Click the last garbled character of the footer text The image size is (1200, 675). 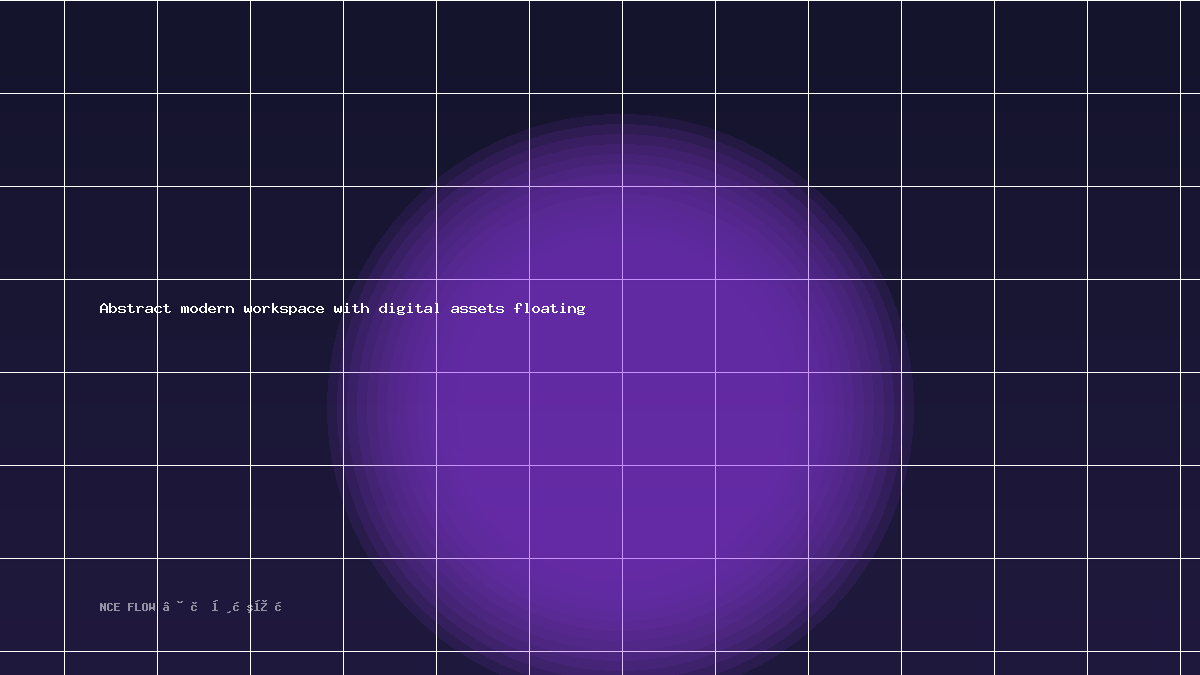[x=279, y=606]
